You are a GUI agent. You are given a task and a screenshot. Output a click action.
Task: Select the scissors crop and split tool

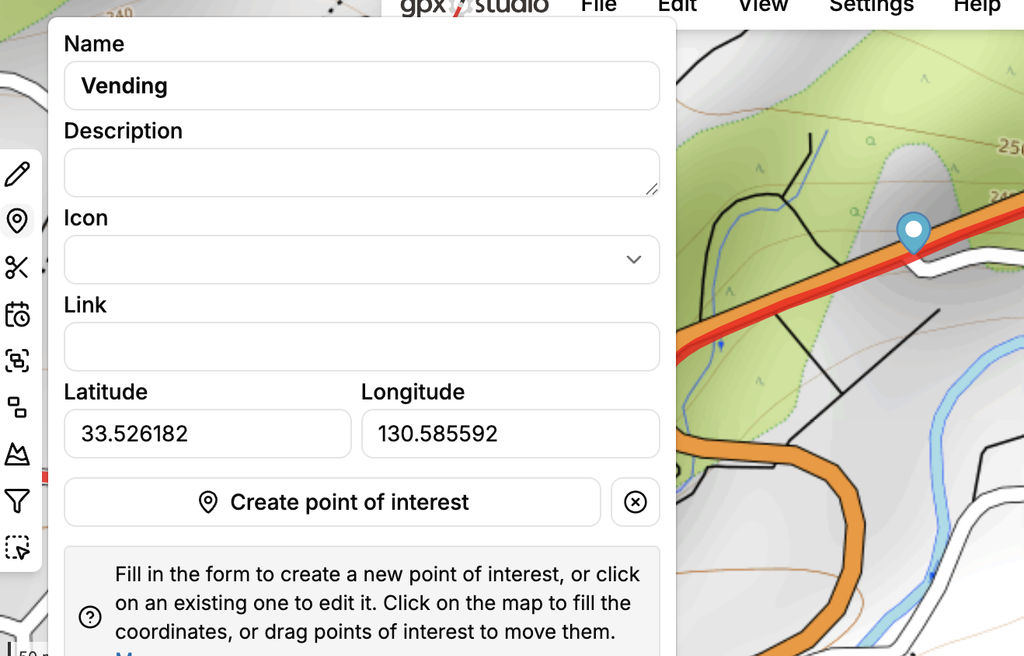coord(17,267)
